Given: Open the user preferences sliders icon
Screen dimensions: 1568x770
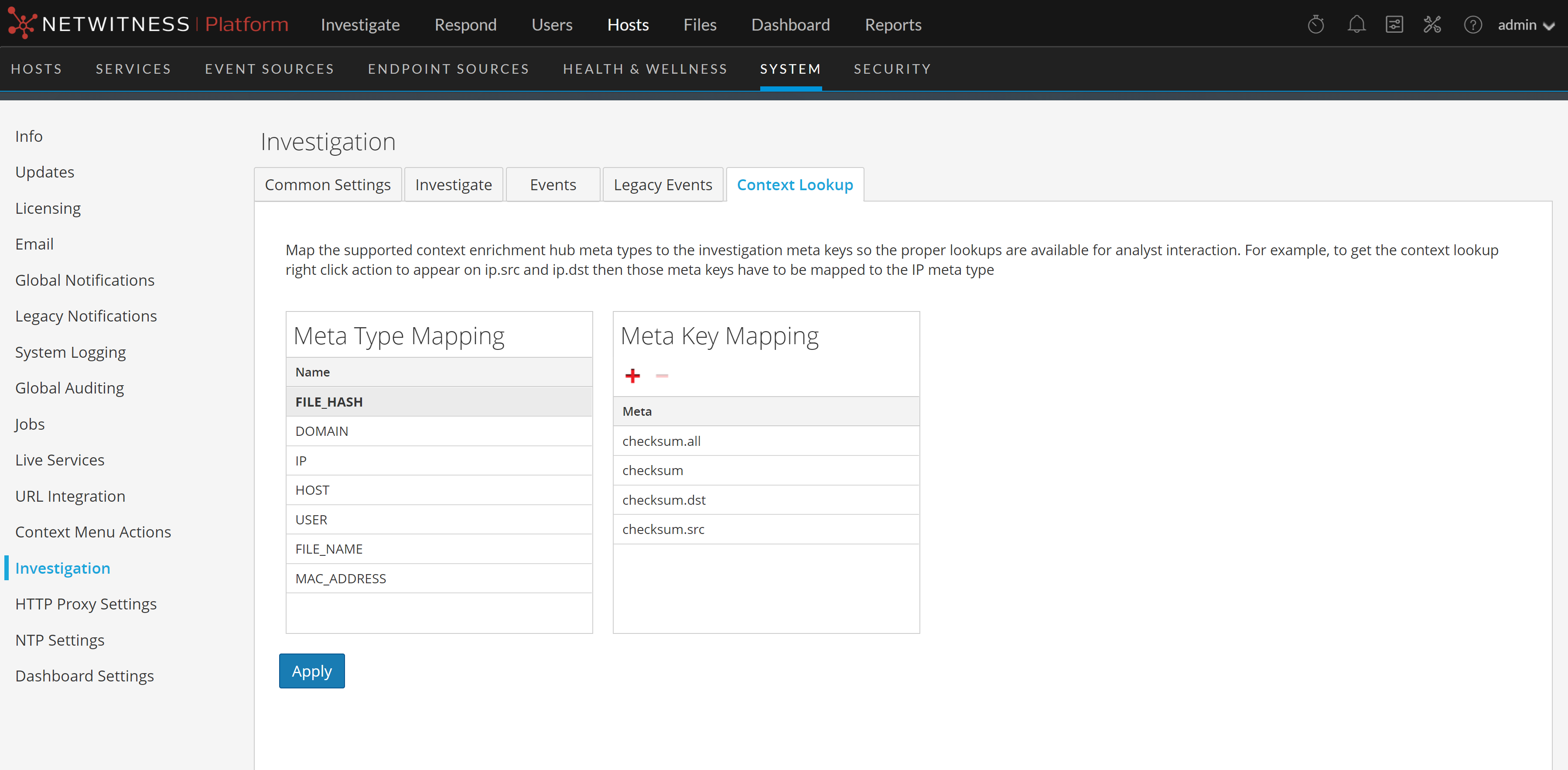Looking at the screenshot, I should [1394, 24].
